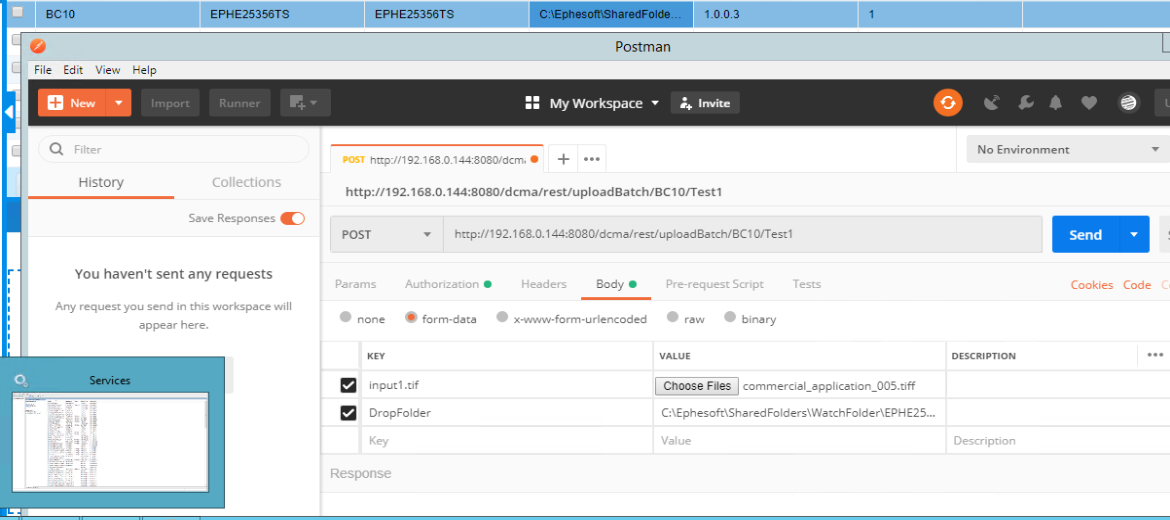Open the tab options ellipsis menu
This screenshot has height=520, width=1170.
pyautogui.click(x=592, y=159)
